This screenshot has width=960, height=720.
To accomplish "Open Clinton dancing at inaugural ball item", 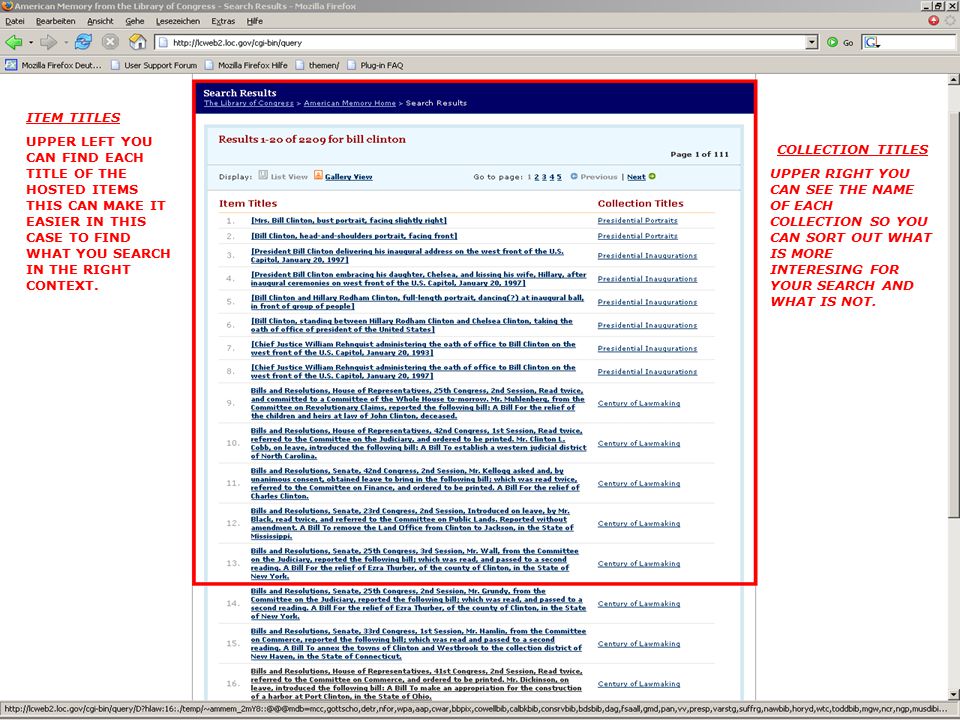I will [x=417, y=302].
